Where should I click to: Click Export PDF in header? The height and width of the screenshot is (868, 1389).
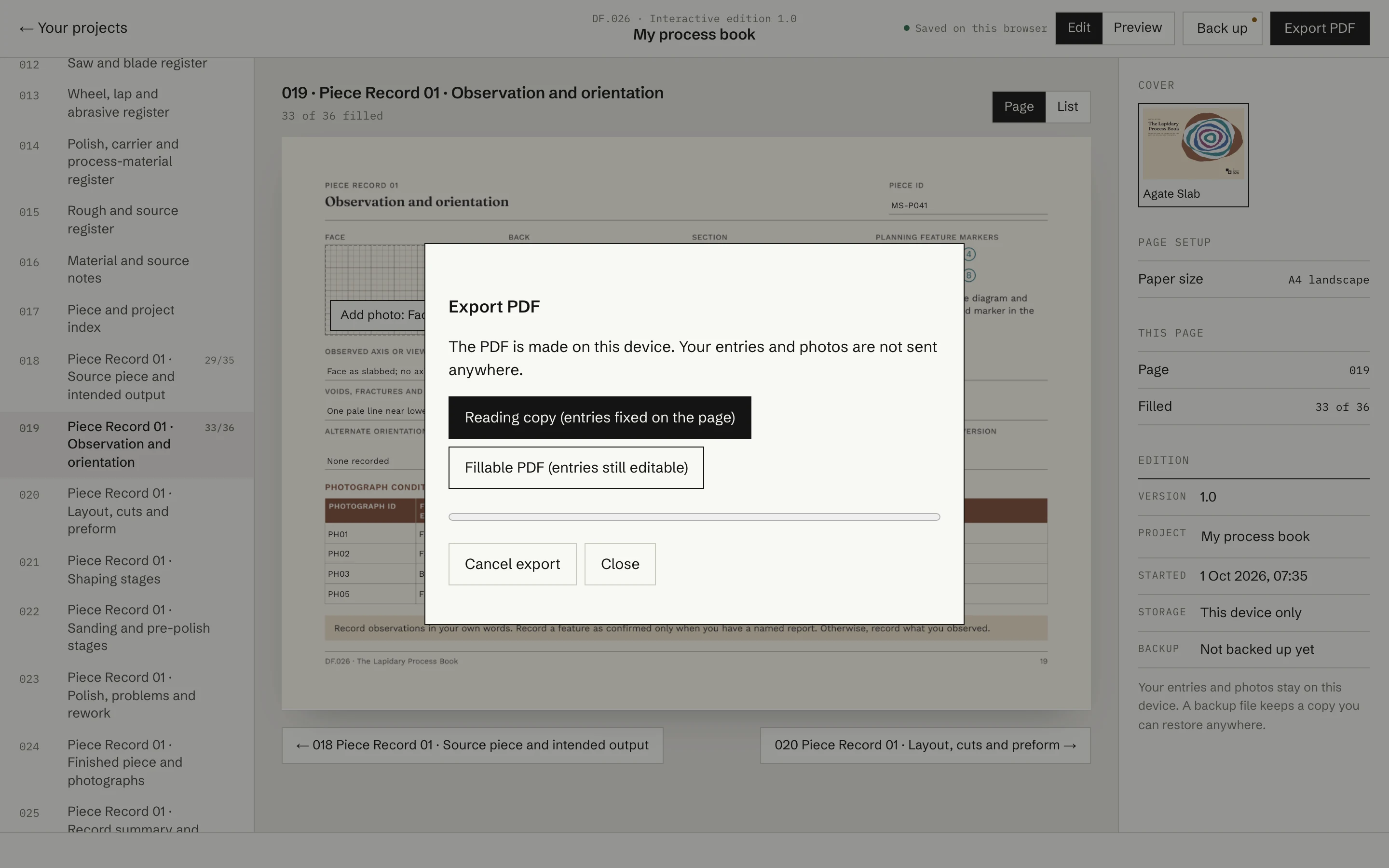(1319, 28)
